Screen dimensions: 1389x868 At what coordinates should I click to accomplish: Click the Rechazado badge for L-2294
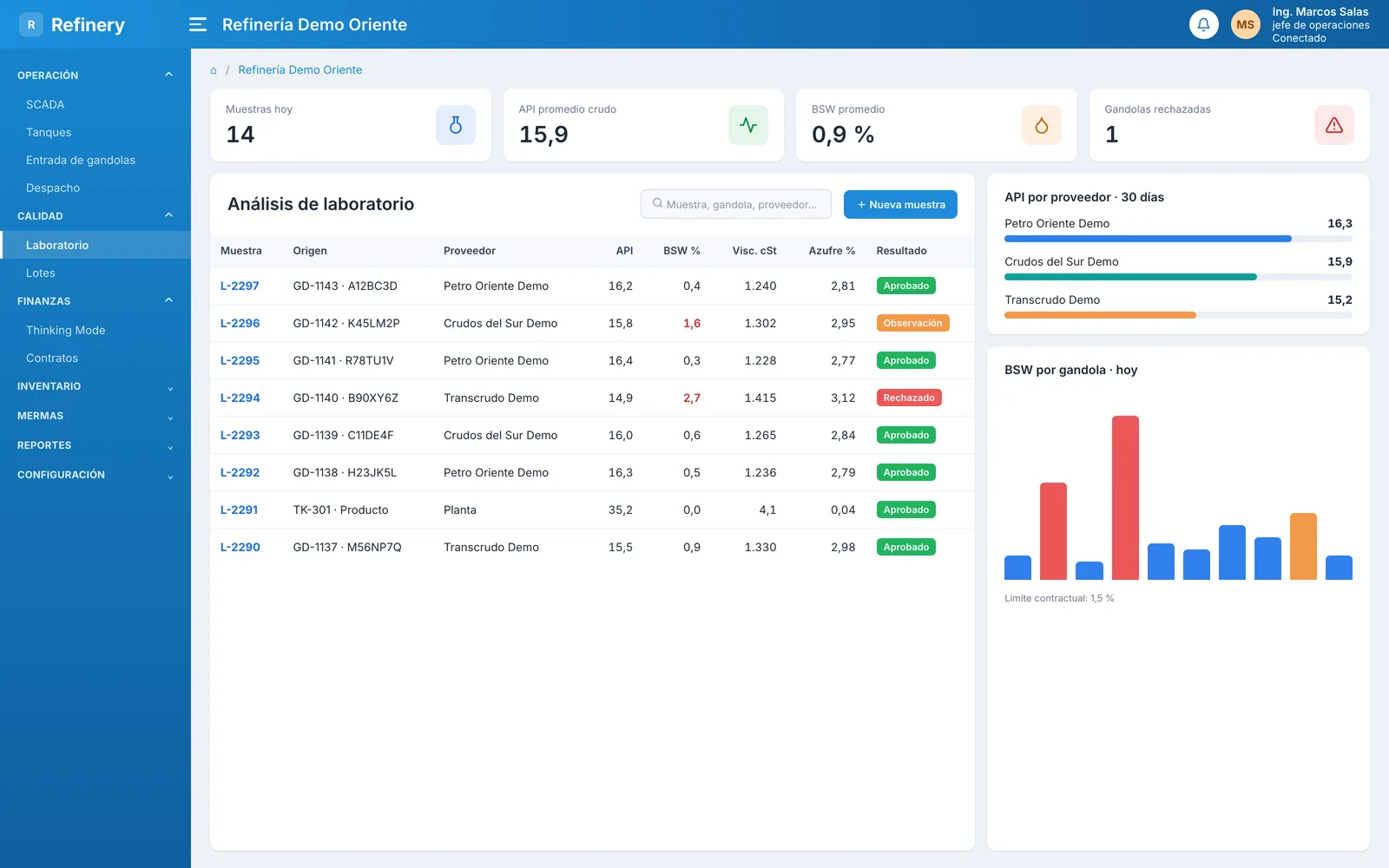pyautogui.click(x=909, y=398)
